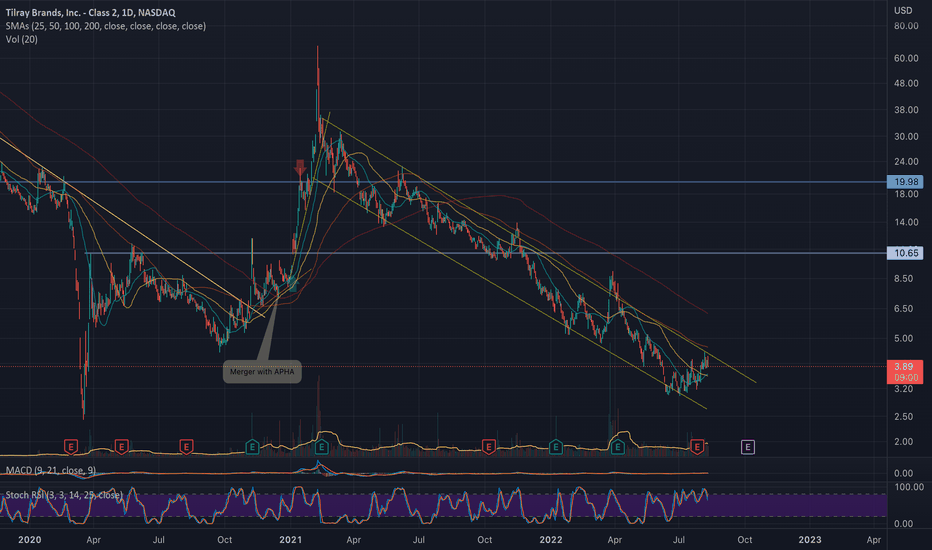Click the purple upcoming earnings E marker
Image resolution: width=932 pixels, height=550 pixels.
pyautogui.click(x=748, y=447)
